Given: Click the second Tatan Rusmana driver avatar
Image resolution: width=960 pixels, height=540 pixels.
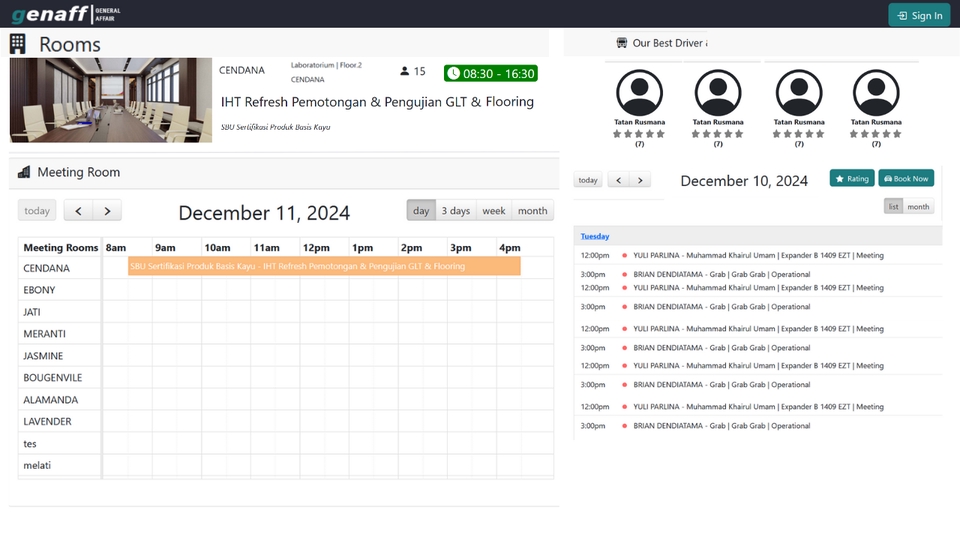Looking at the screenshot, I should click(x=718, y=92).
